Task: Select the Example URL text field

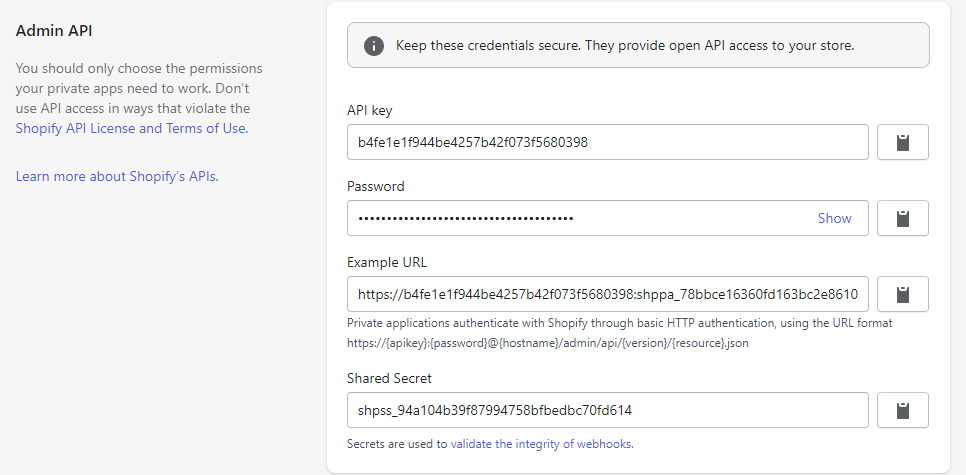Action: pyautogui.click(x=607, y=294)
